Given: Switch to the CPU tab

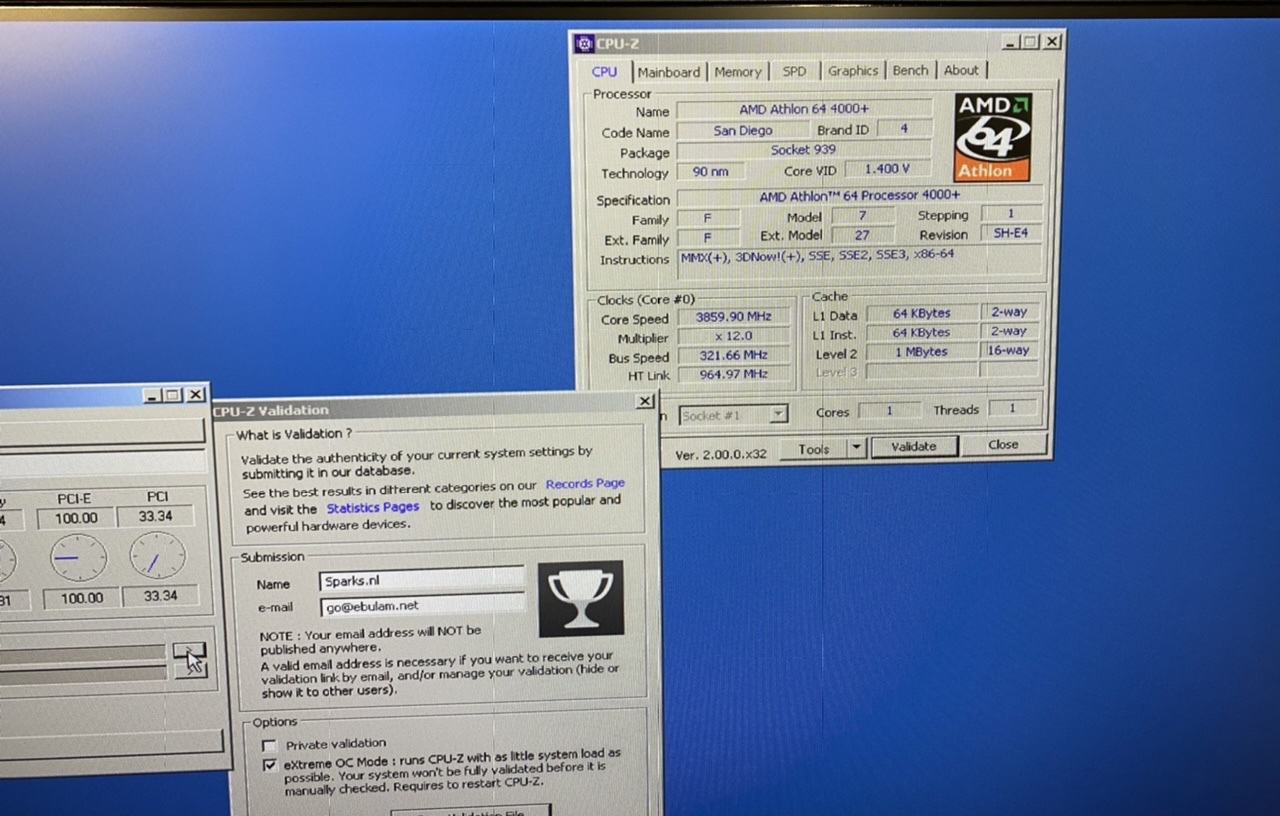Looking at the screenshot, I should [x=605, y=72].
